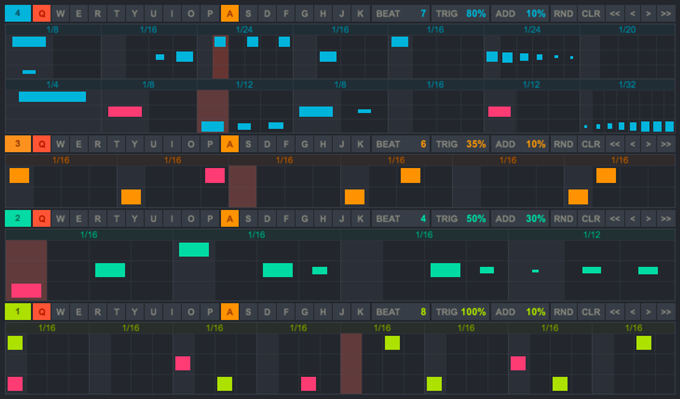Click CLR button in lane 4
Viewport: 680px width, 399px height.
[x=591, y=13]
